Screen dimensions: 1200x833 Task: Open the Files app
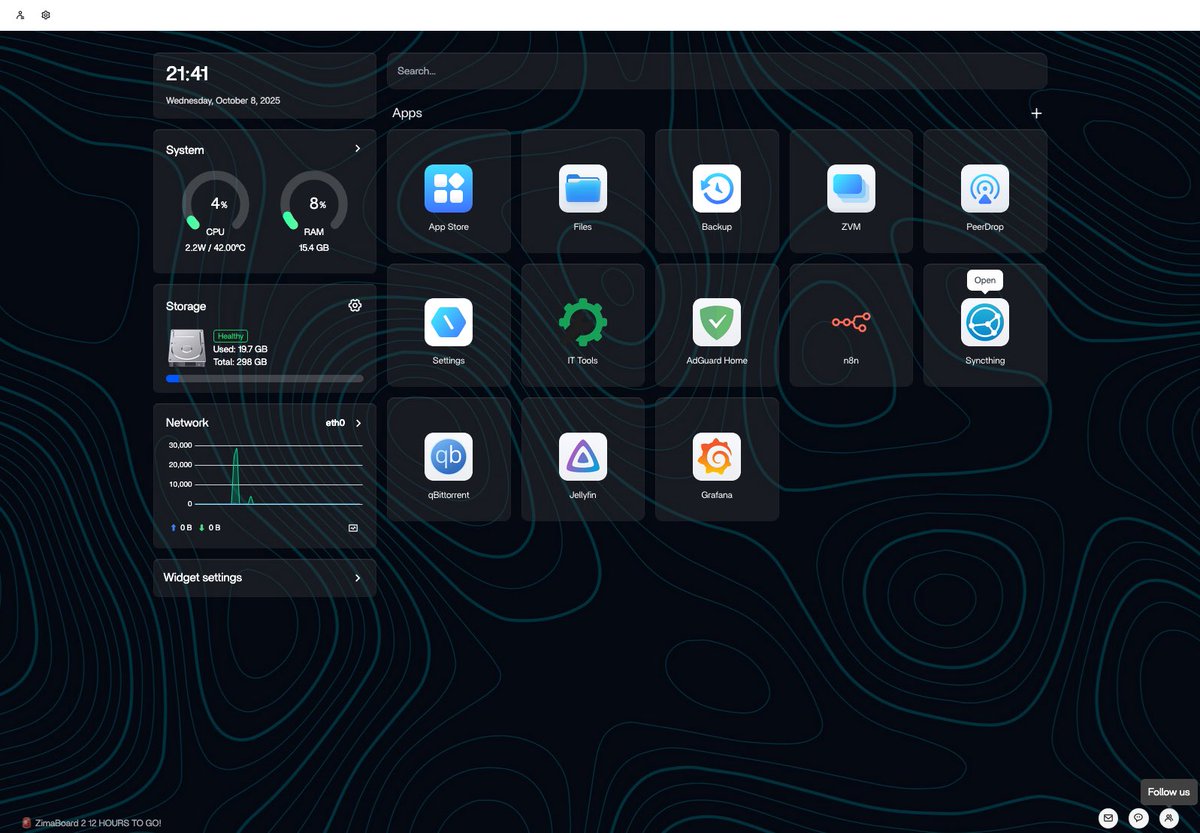(583, 189)
